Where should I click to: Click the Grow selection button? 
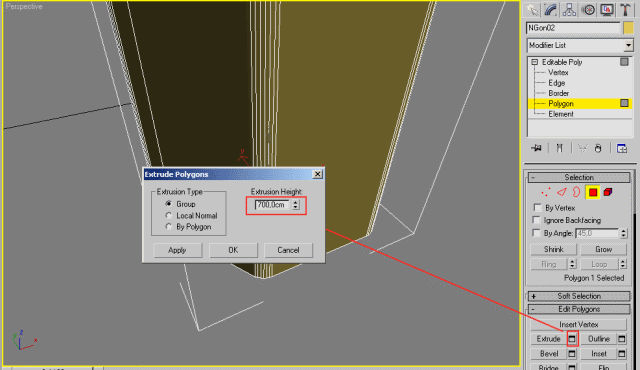(603, 249)
